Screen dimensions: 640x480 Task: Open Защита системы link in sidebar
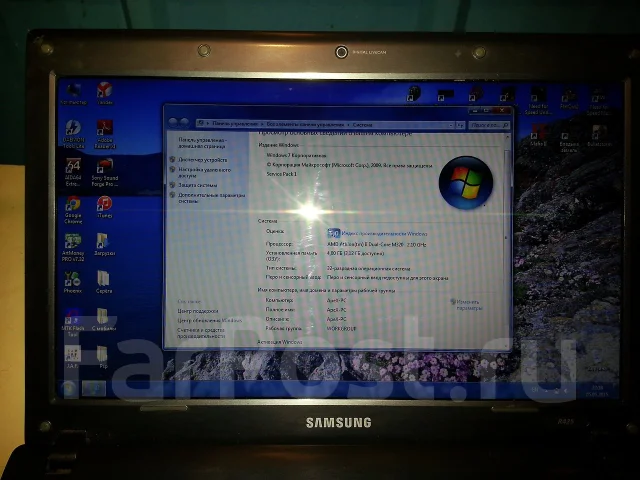(x=198, y=185)
